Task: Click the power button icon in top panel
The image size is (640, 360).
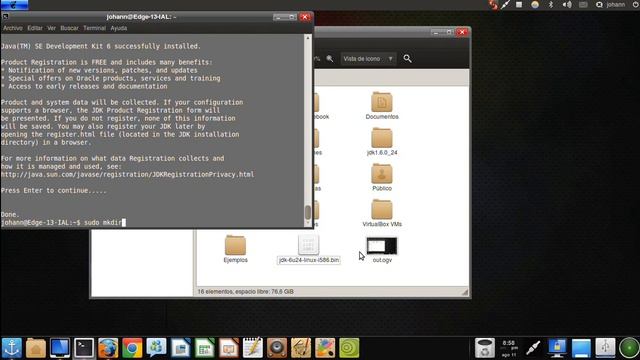Action: (x=636, y=4)
